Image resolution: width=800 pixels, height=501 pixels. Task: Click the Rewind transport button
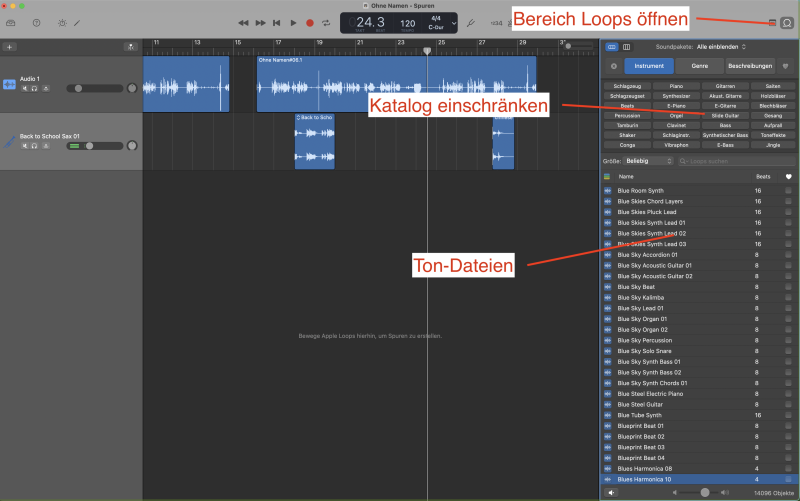point(243,23)
